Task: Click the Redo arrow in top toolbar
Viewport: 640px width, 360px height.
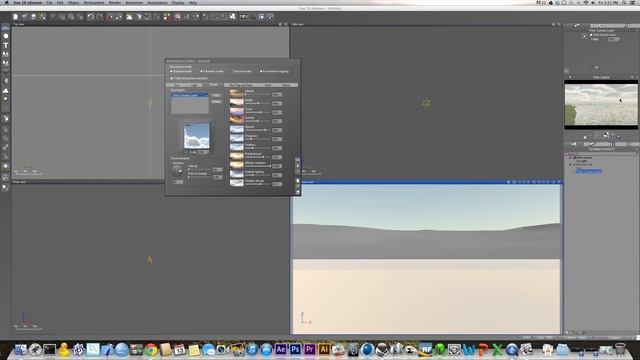Action: click(100, 17)
